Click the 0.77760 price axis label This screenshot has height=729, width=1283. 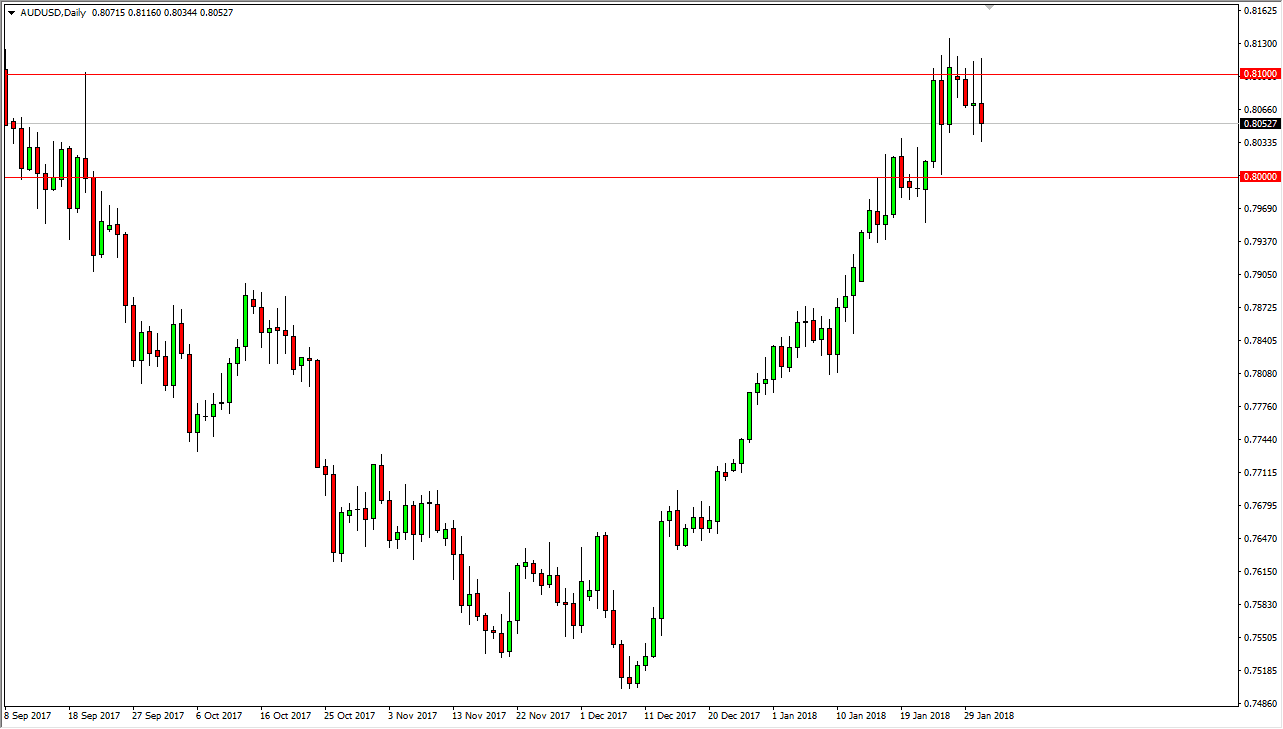point(1259,407)
